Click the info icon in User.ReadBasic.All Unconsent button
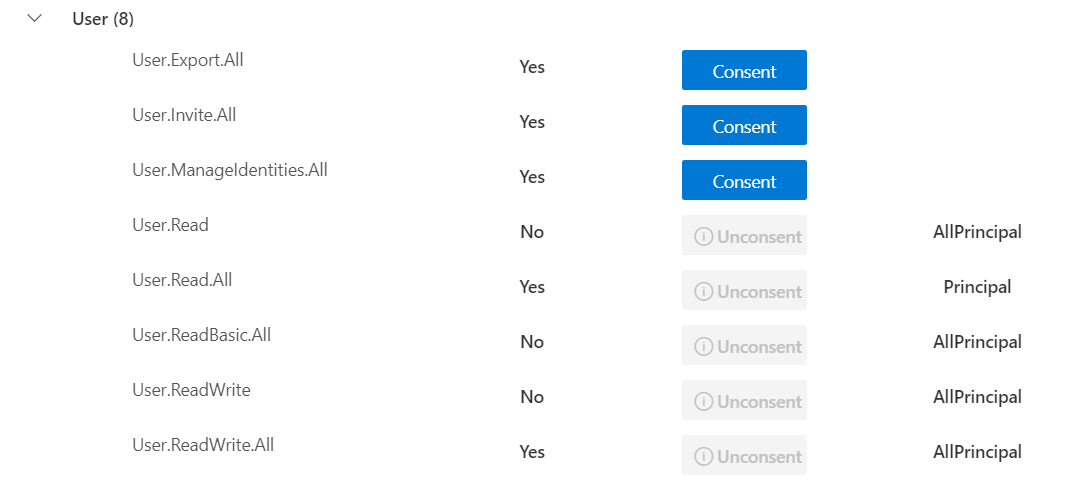 pyautogui.click(x=703, y=347)
